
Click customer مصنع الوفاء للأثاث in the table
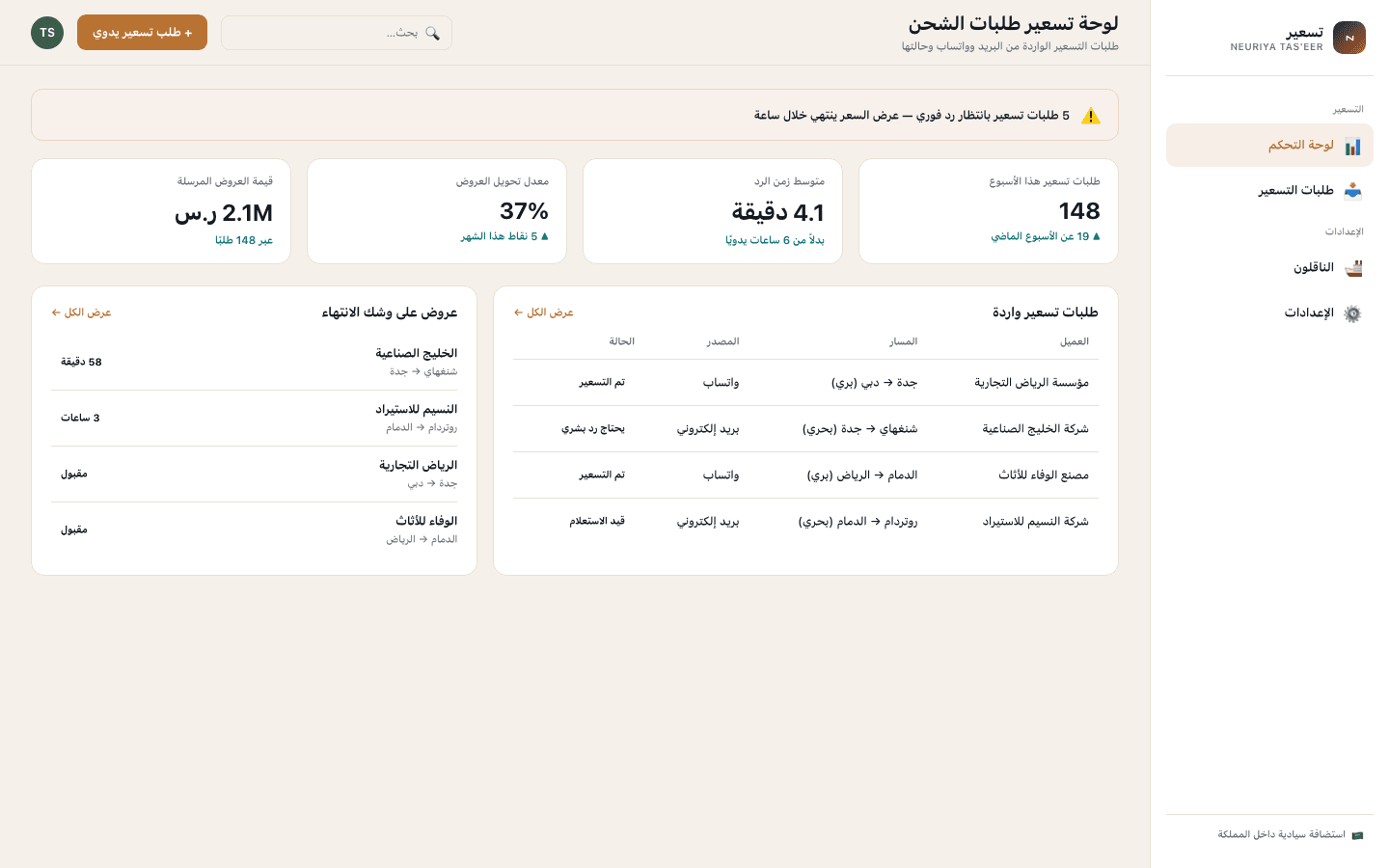[1044, 475]
